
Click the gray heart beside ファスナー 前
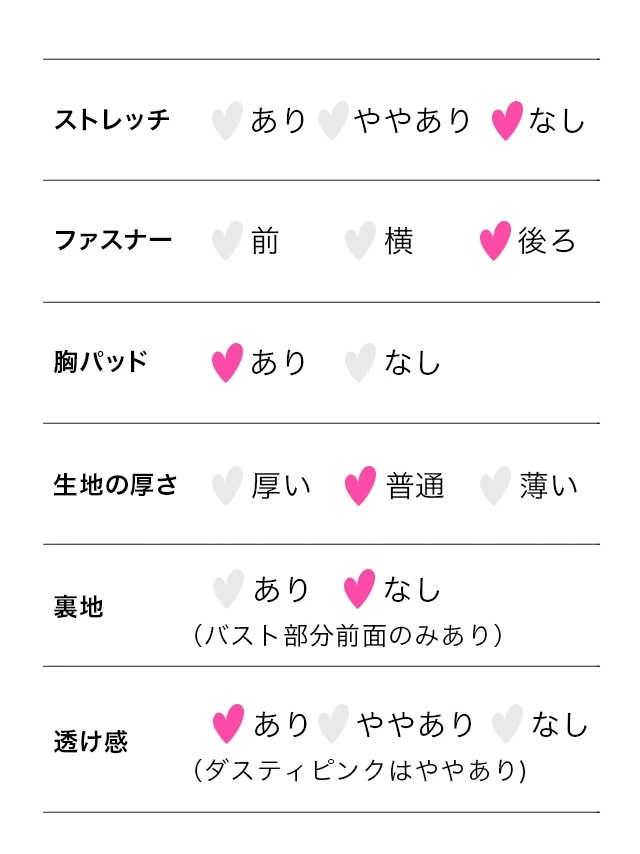tap(227, 241)
